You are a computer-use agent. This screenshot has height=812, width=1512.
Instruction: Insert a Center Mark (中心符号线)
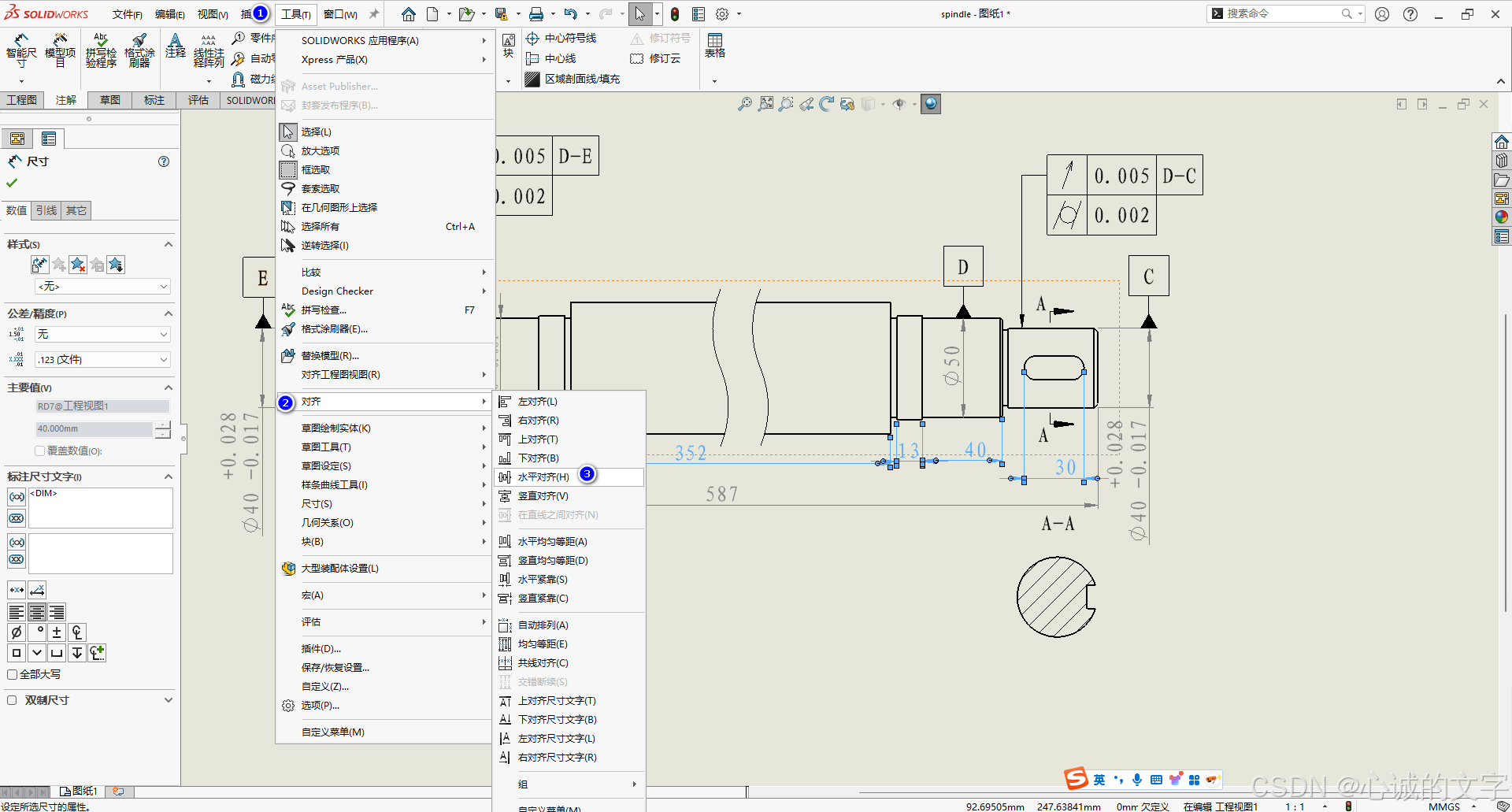pos(561,38)
